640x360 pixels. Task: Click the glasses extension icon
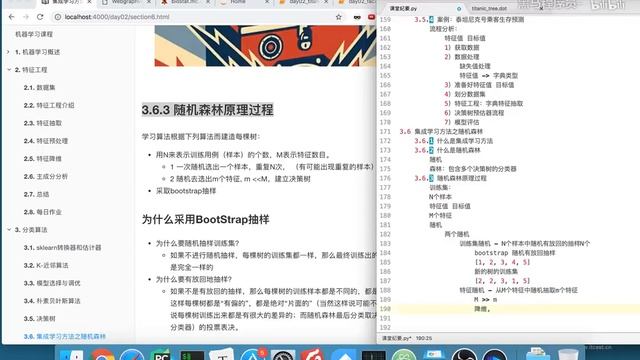point(357,17)
